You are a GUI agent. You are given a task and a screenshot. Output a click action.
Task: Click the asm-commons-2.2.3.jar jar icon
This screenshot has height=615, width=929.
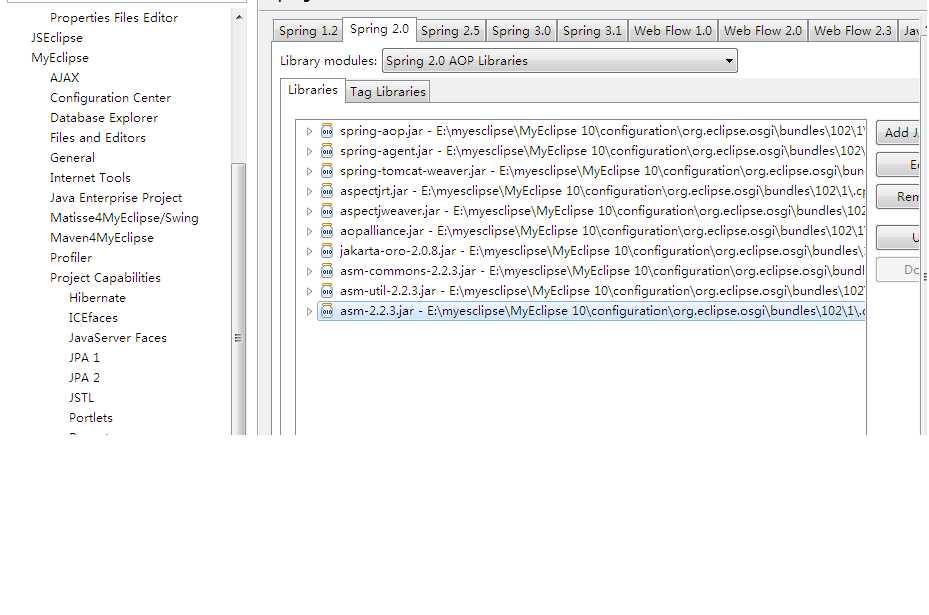(x=326, y=271)
